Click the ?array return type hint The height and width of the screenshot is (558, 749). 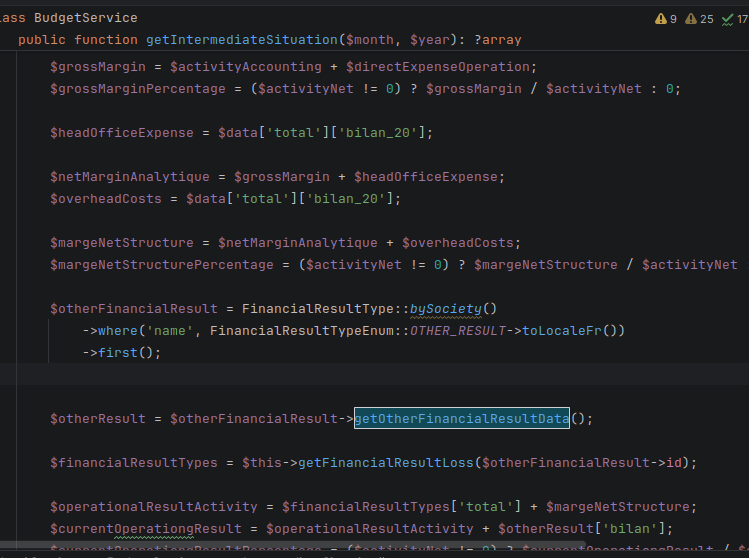[498, 40]
